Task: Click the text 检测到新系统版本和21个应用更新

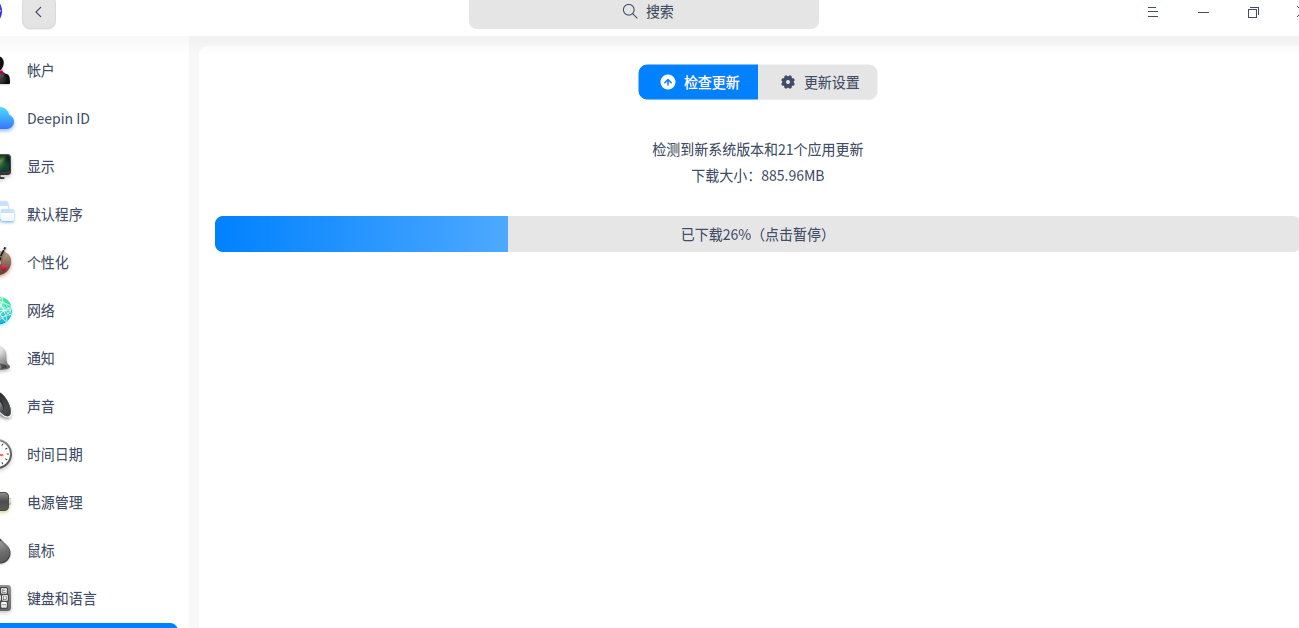Action: click(x=758, y=150)
